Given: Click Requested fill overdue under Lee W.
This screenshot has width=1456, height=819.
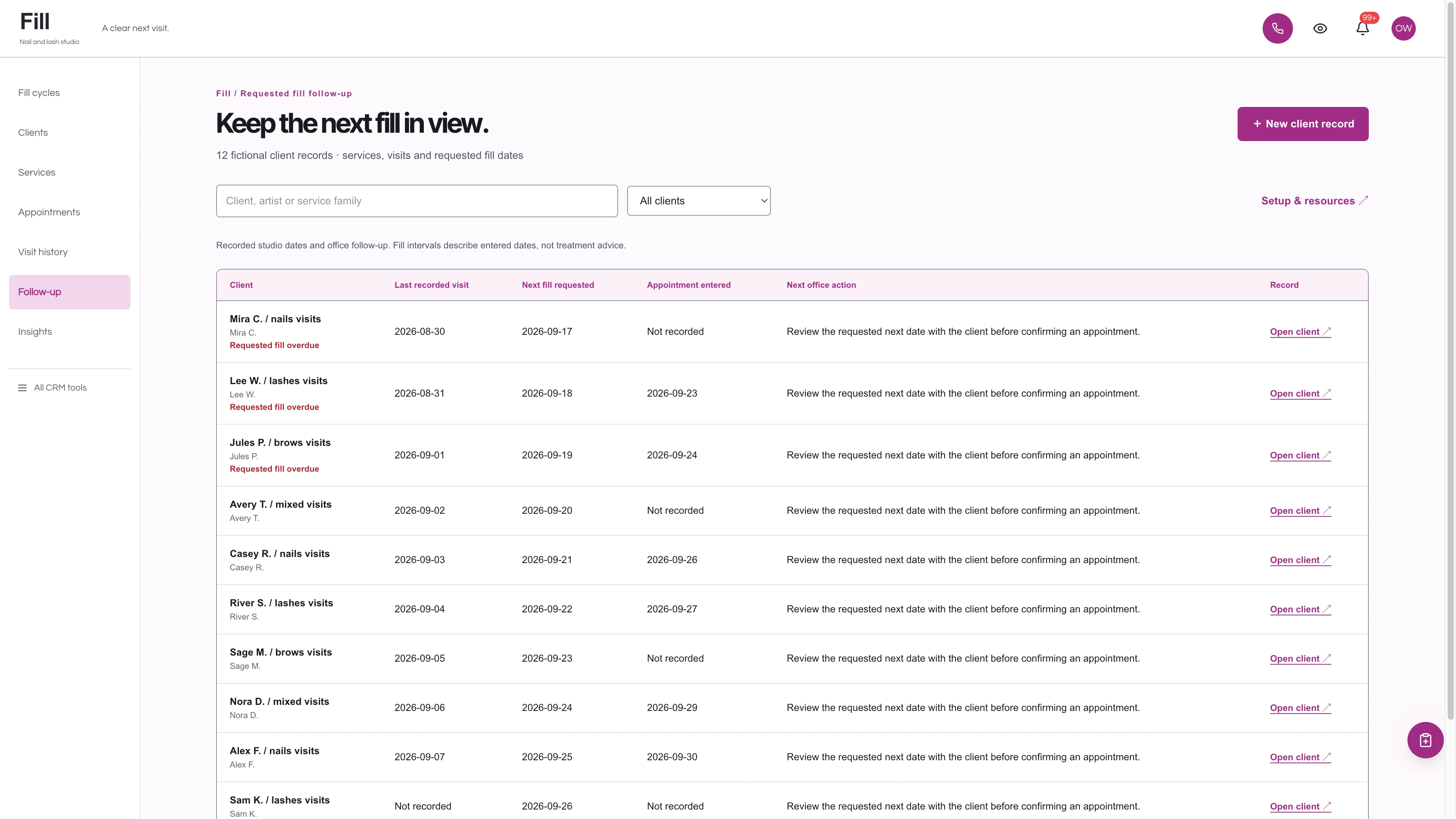Looking at the screenshot, I should pos(274,407).
